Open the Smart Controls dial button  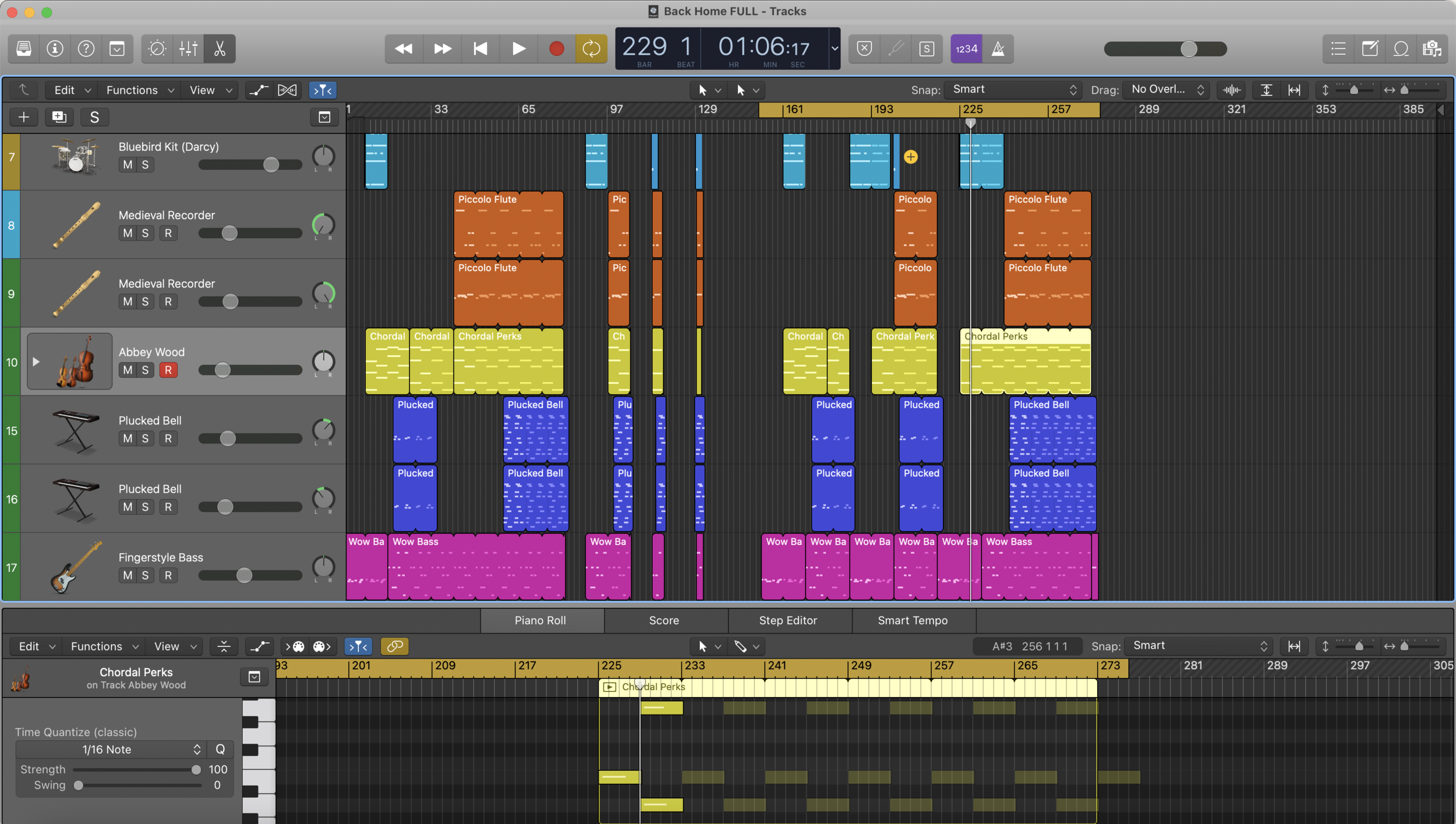click(x=157, y=49)
